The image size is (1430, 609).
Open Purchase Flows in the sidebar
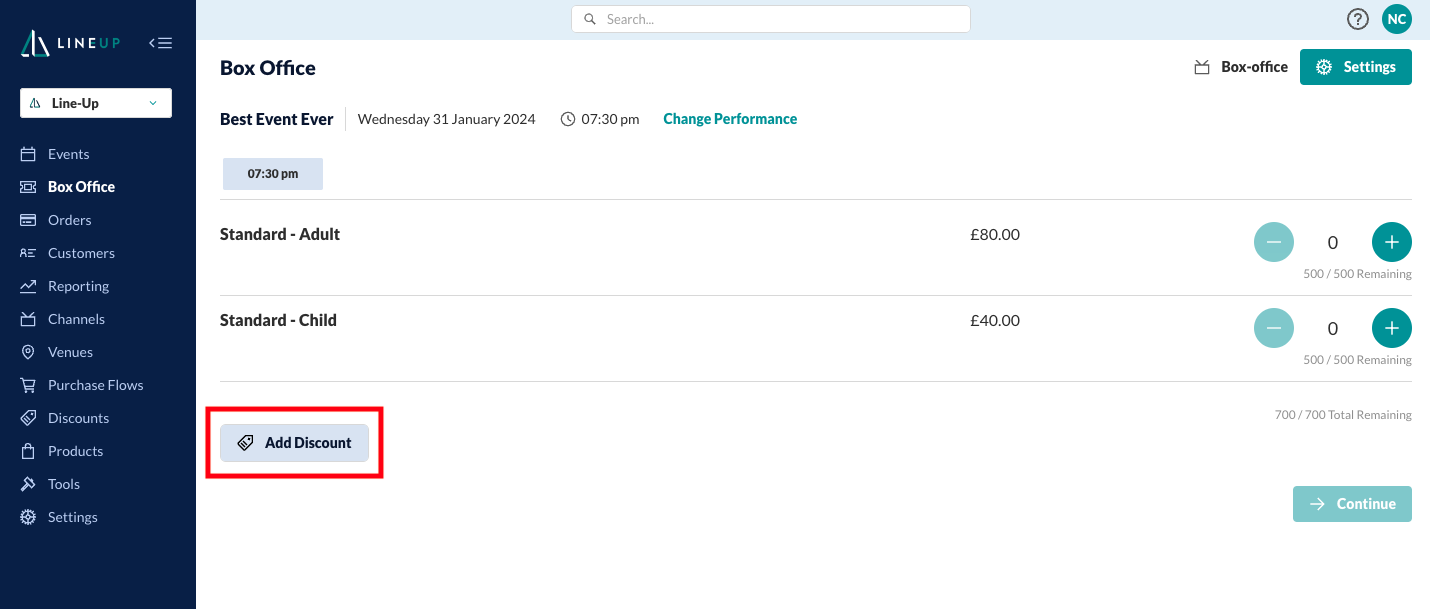[95, 385]
